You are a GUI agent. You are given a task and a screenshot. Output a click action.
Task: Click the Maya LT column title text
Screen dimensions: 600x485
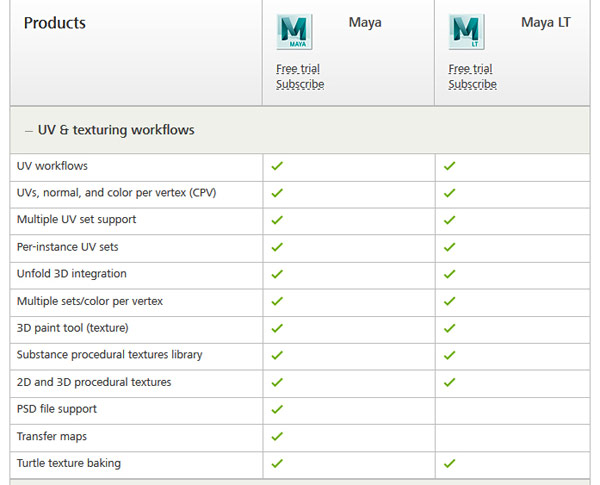point(545,22)
